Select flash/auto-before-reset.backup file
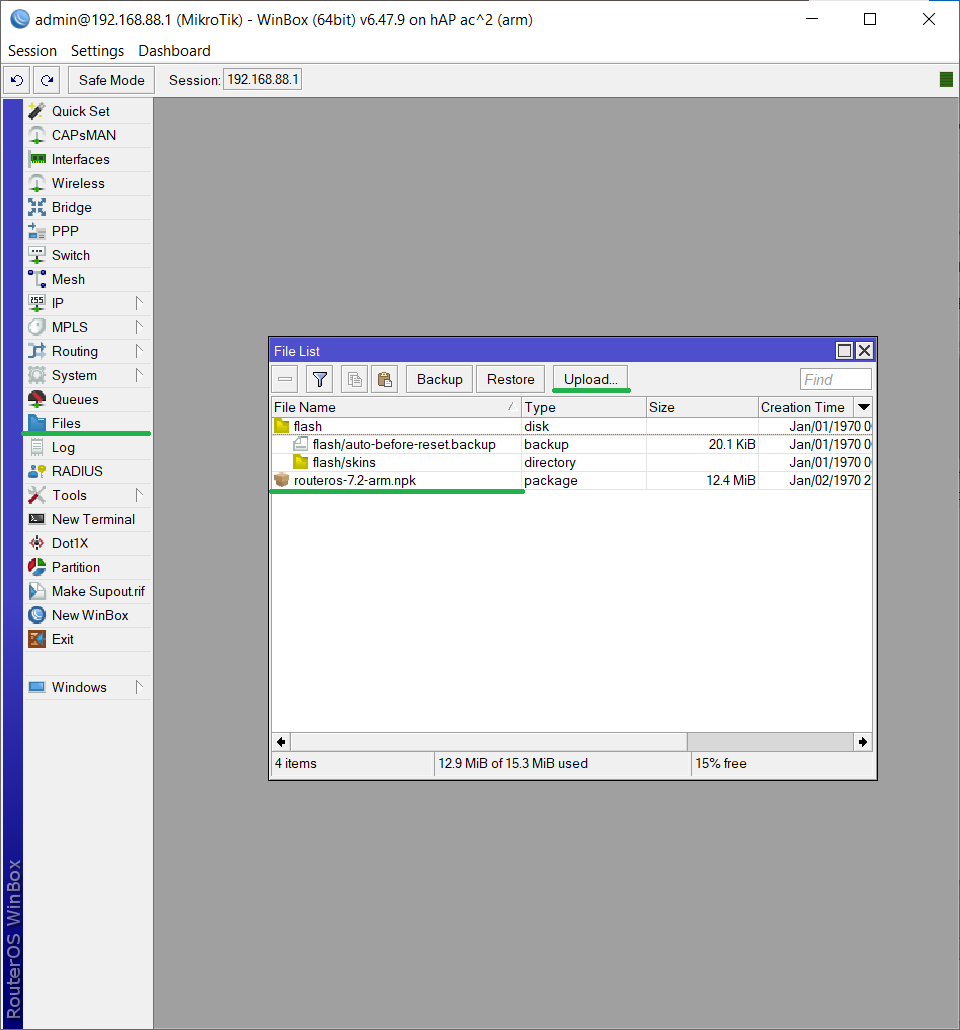The width and height of the screenshot is (960, 1030). pos(572,444)
